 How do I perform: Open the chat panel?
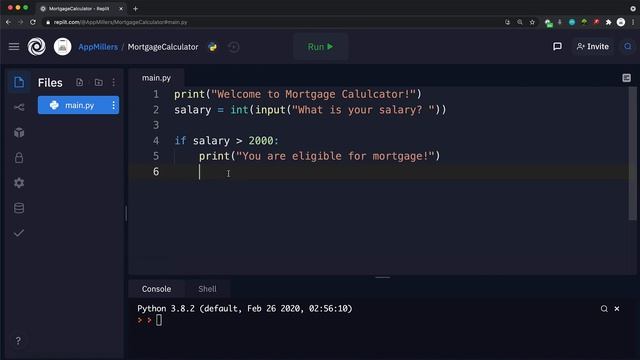[x=557, y=47]
